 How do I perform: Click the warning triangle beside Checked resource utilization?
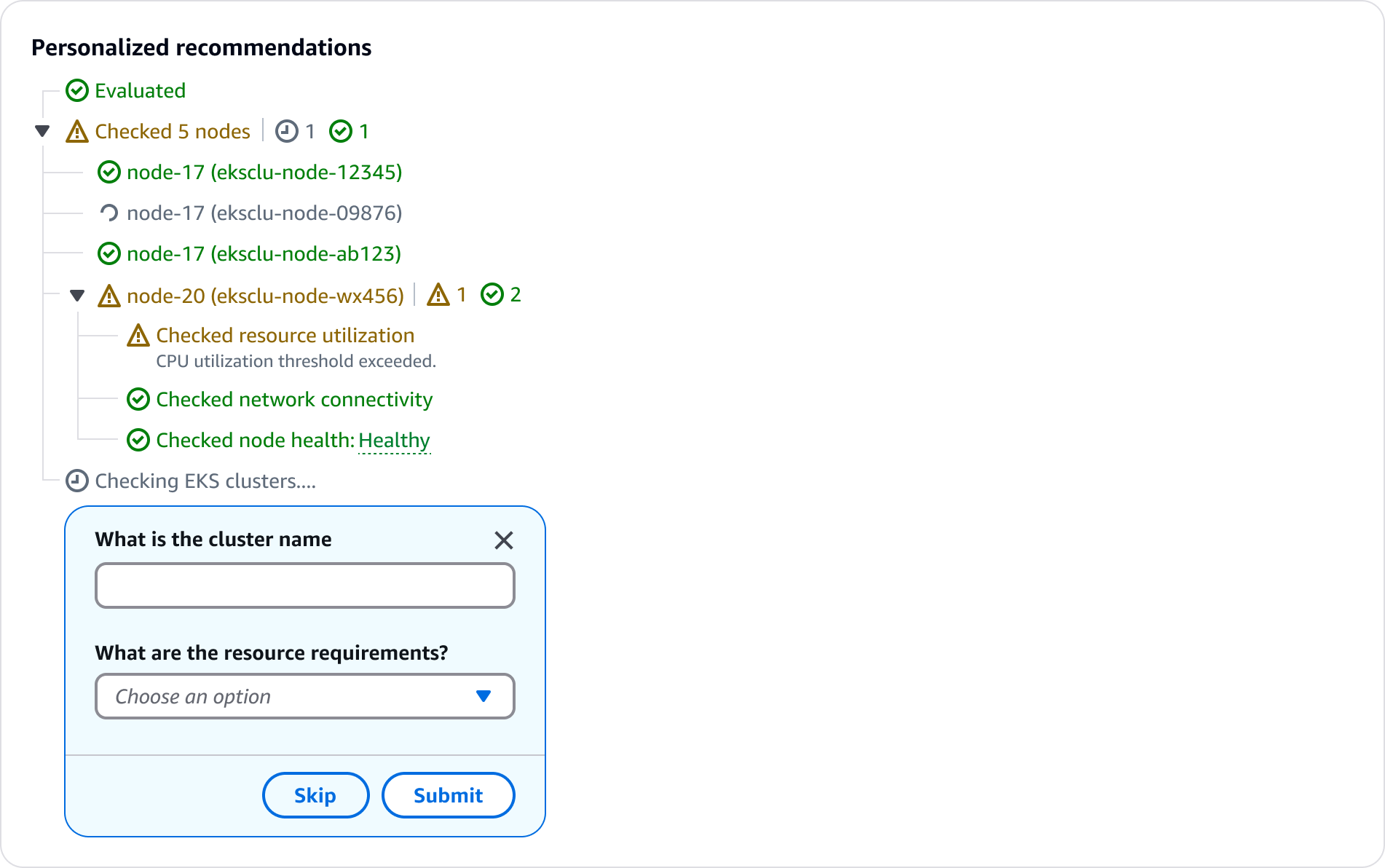coord(138,336)
